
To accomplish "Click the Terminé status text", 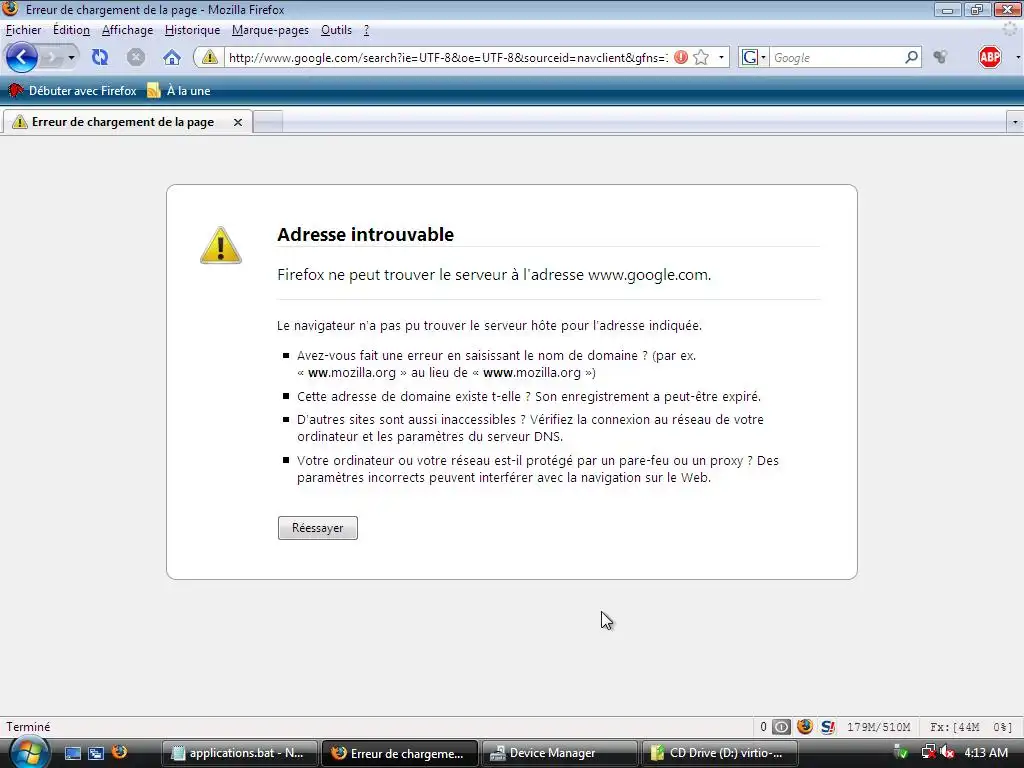I will click(28, 727).
